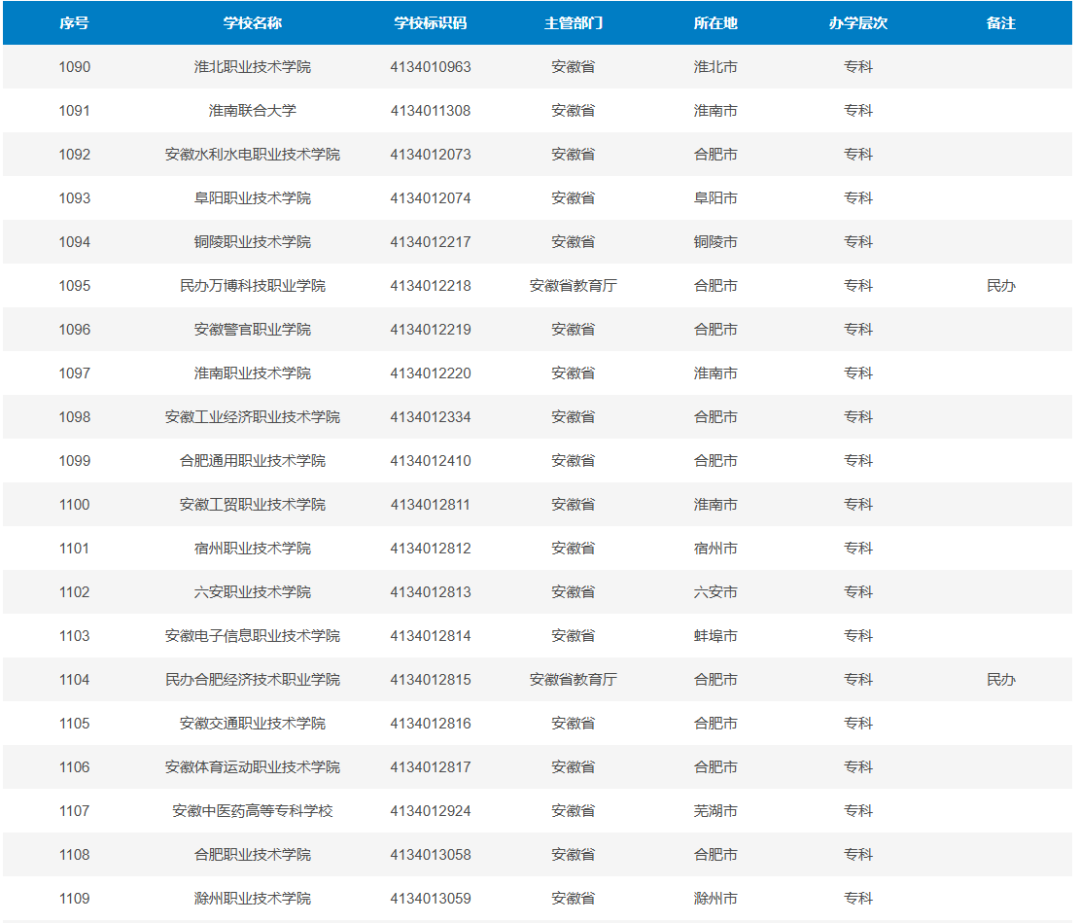1080x923 pixels.
Task: Click the 学校名称 column header
Action: click(x=252, y=23)
